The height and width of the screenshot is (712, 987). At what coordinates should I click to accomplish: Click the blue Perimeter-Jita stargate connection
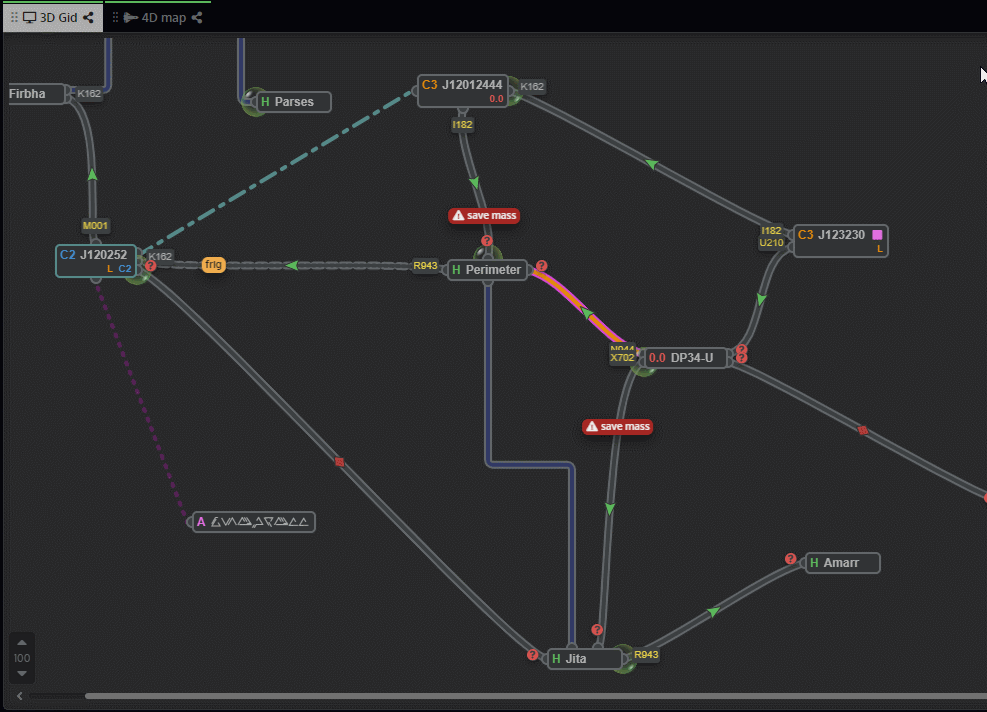click(x=531, y=465)
